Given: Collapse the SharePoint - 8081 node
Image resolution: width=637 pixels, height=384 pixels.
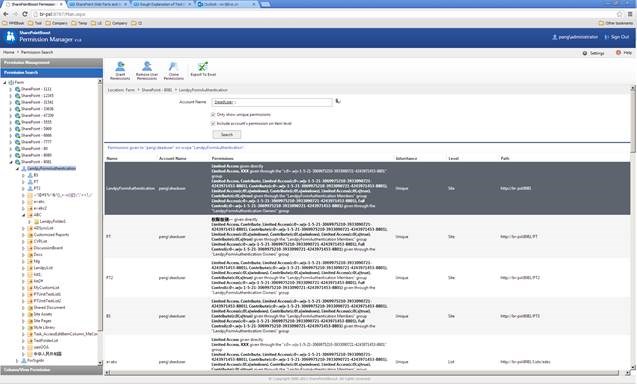Looking at the screenshot, I should [x=11, y=162].
